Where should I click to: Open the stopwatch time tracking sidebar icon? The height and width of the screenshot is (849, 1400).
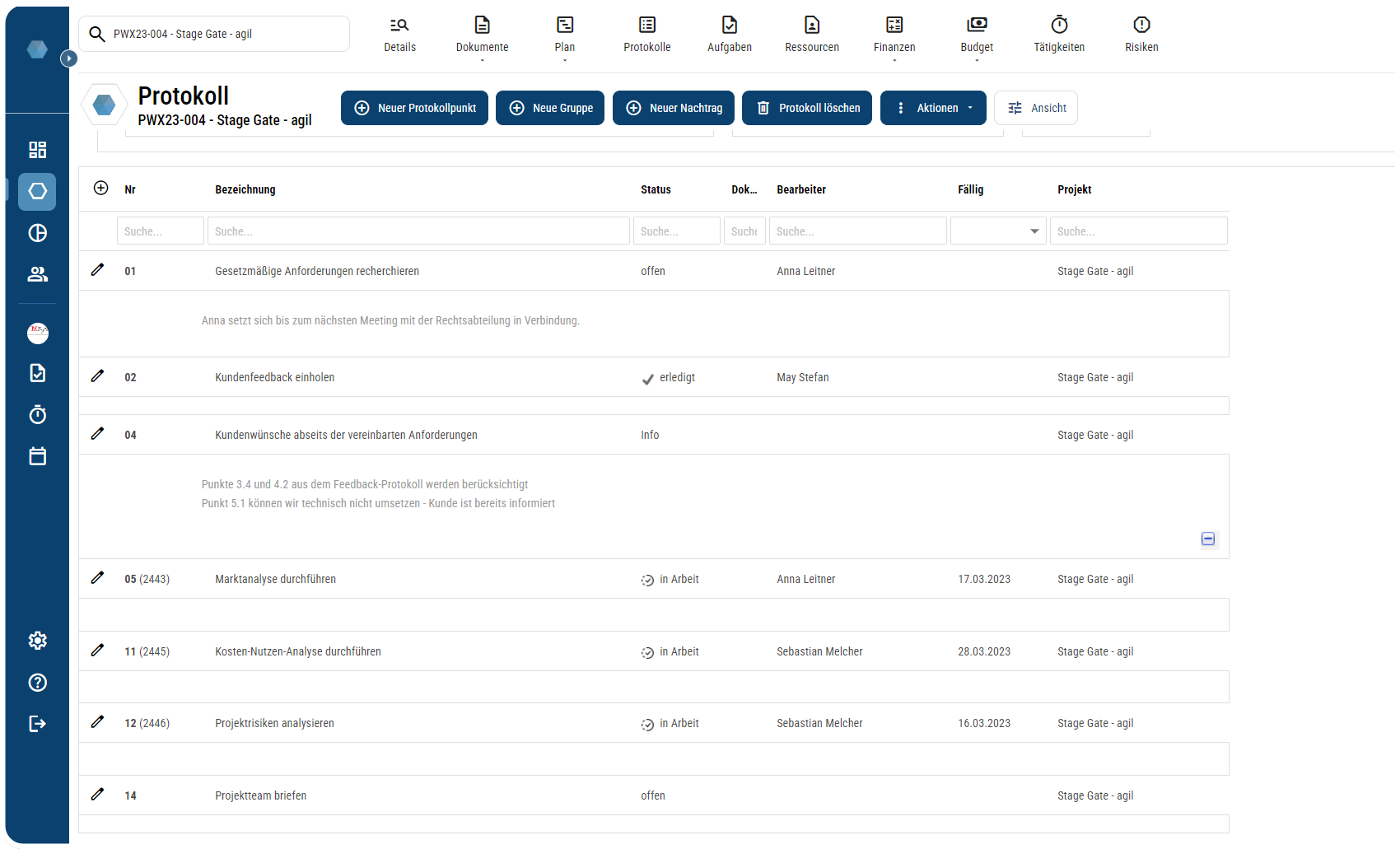point(37,414)
